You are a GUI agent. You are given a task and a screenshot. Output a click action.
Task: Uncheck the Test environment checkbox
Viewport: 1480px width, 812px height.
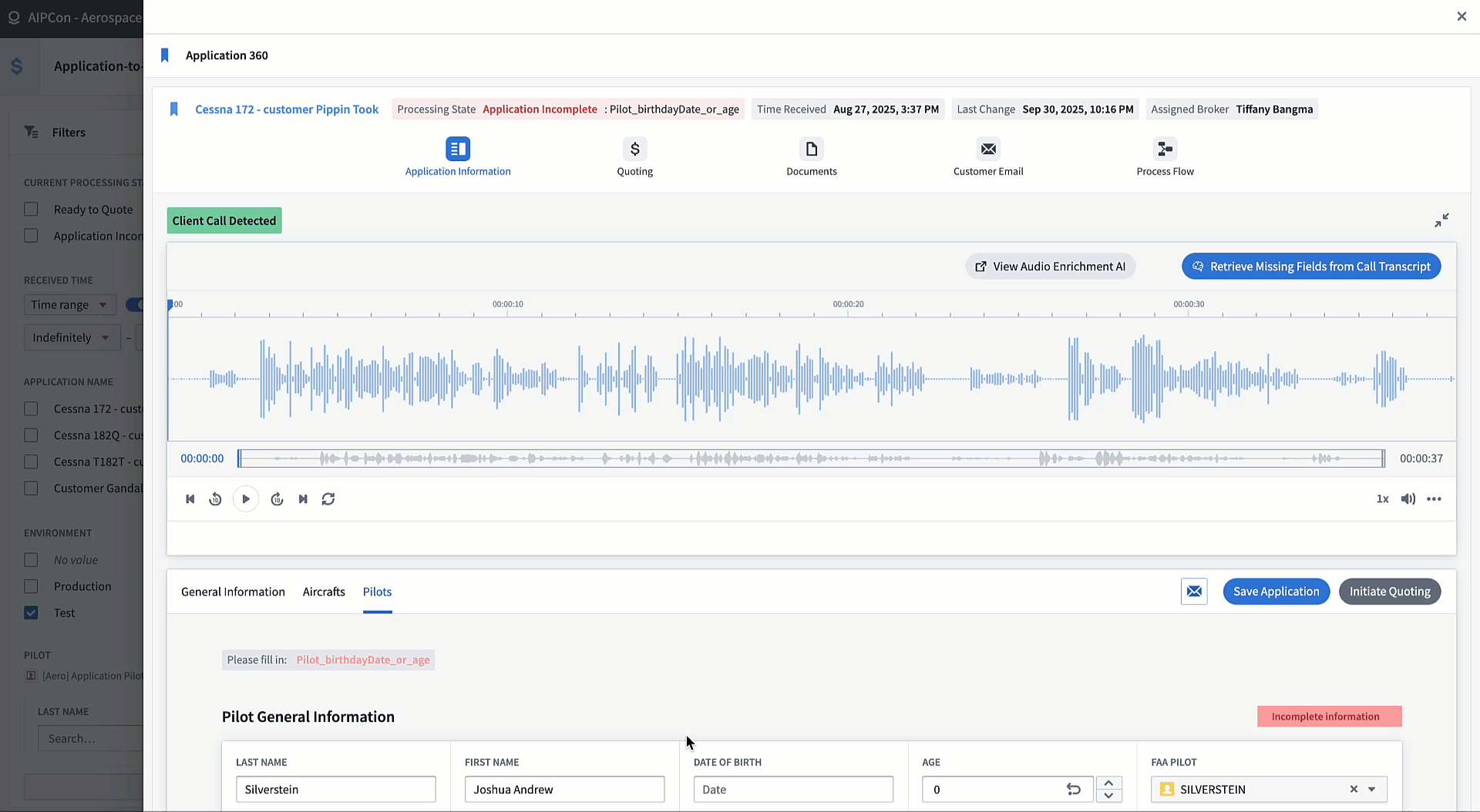pyautogui.click(x=31, y=613)
